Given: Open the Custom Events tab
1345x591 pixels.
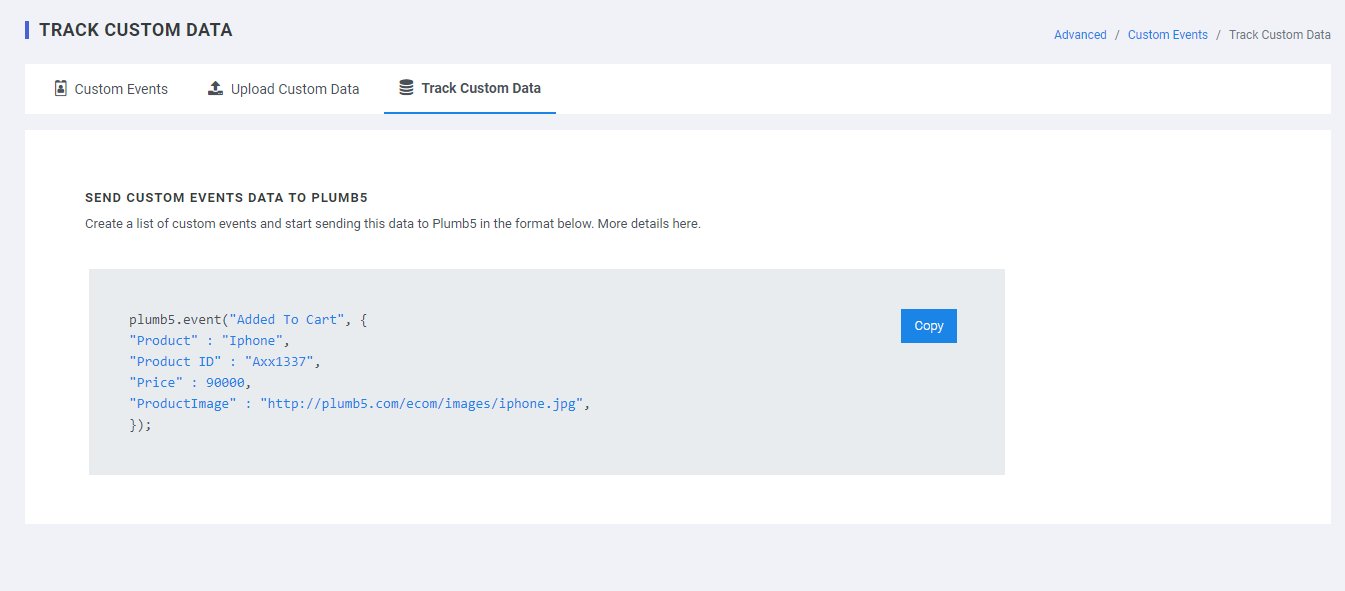Looking at the screenshot, I should point(121,89).
